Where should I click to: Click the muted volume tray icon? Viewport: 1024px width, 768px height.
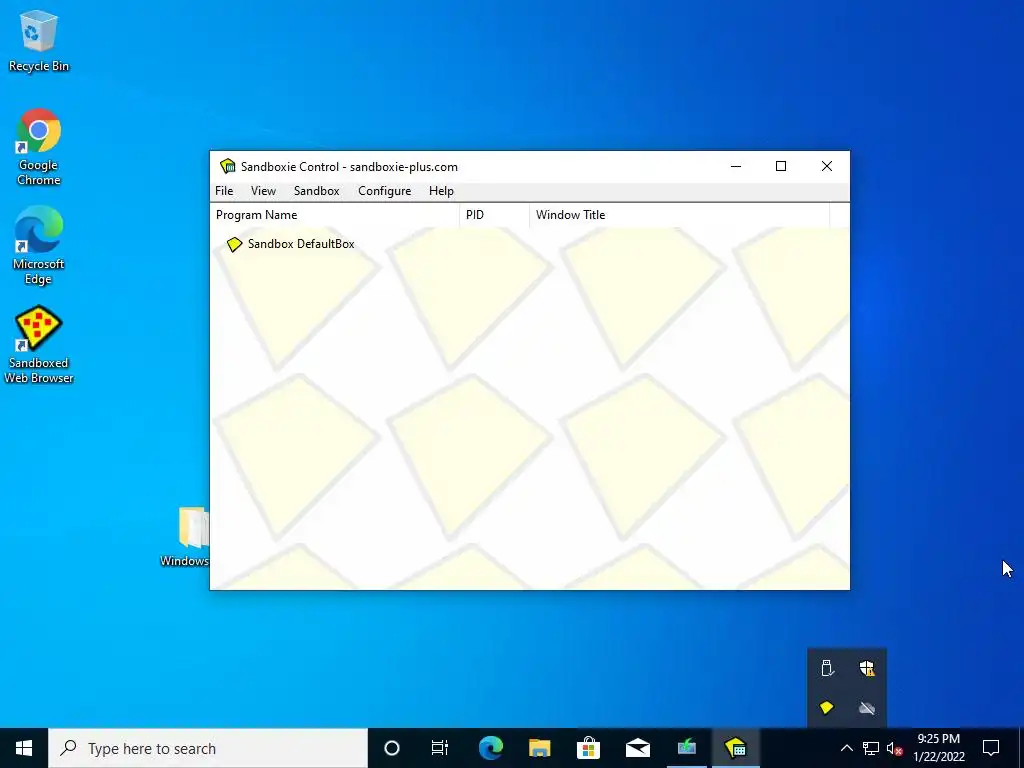pyautogui.click(x=894, y=748)
